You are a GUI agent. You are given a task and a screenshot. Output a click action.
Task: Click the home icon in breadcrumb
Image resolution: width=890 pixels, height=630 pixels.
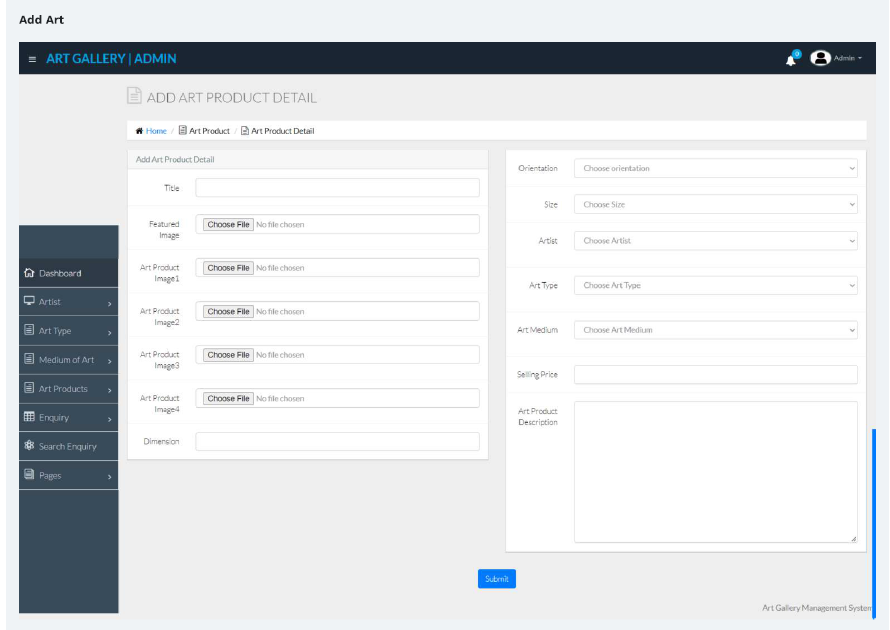click(139, 131)
